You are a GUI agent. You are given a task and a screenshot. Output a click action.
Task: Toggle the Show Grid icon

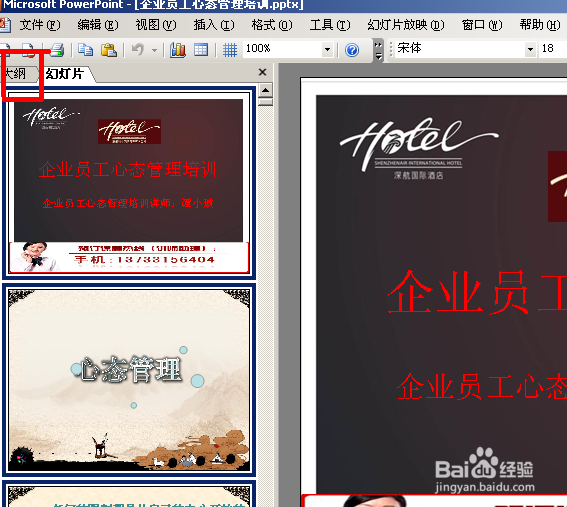230,50
